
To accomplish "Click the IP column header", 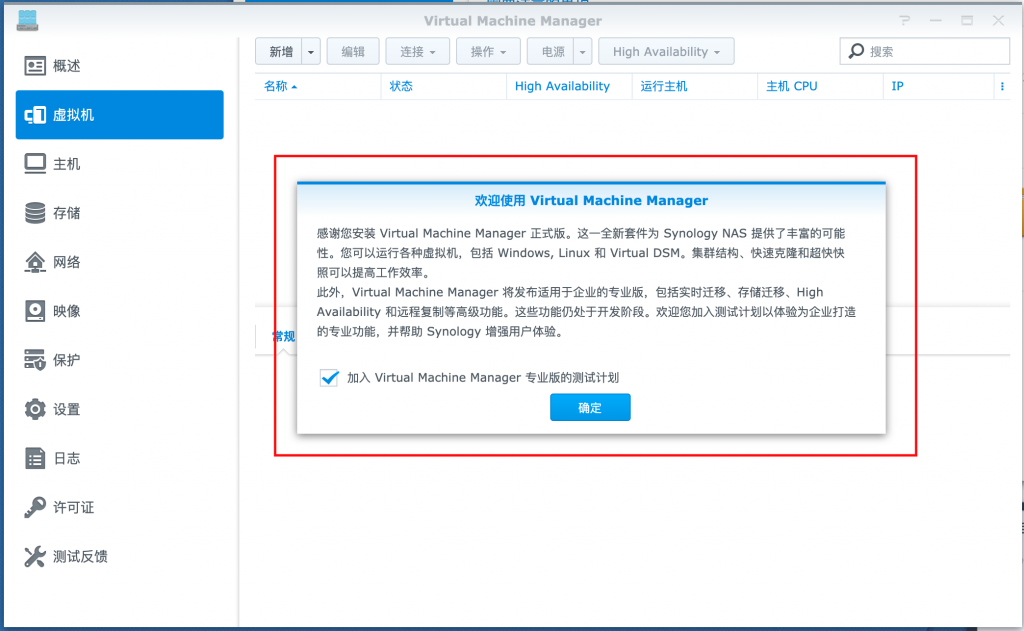I will tap(938, 86).
